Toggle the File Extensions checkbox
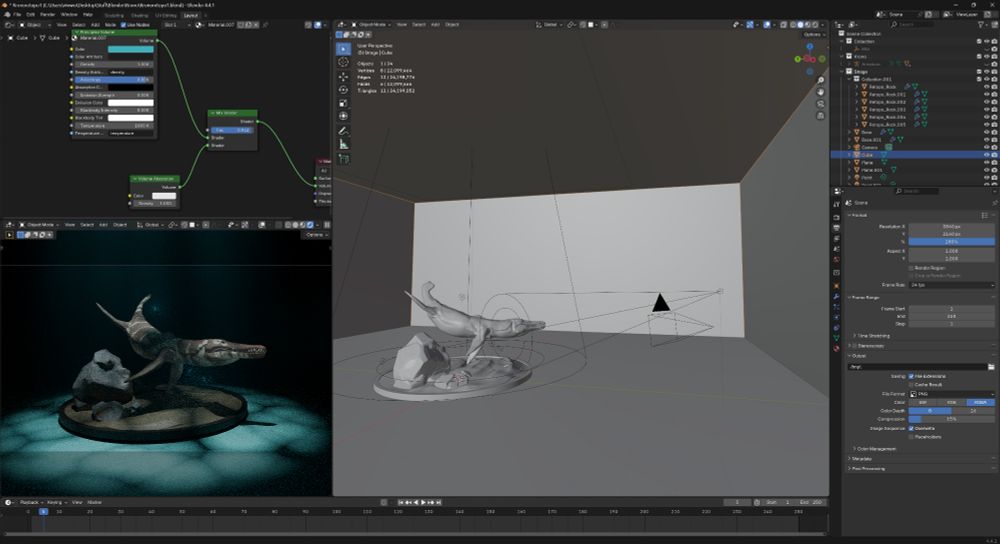 (911, 376)
